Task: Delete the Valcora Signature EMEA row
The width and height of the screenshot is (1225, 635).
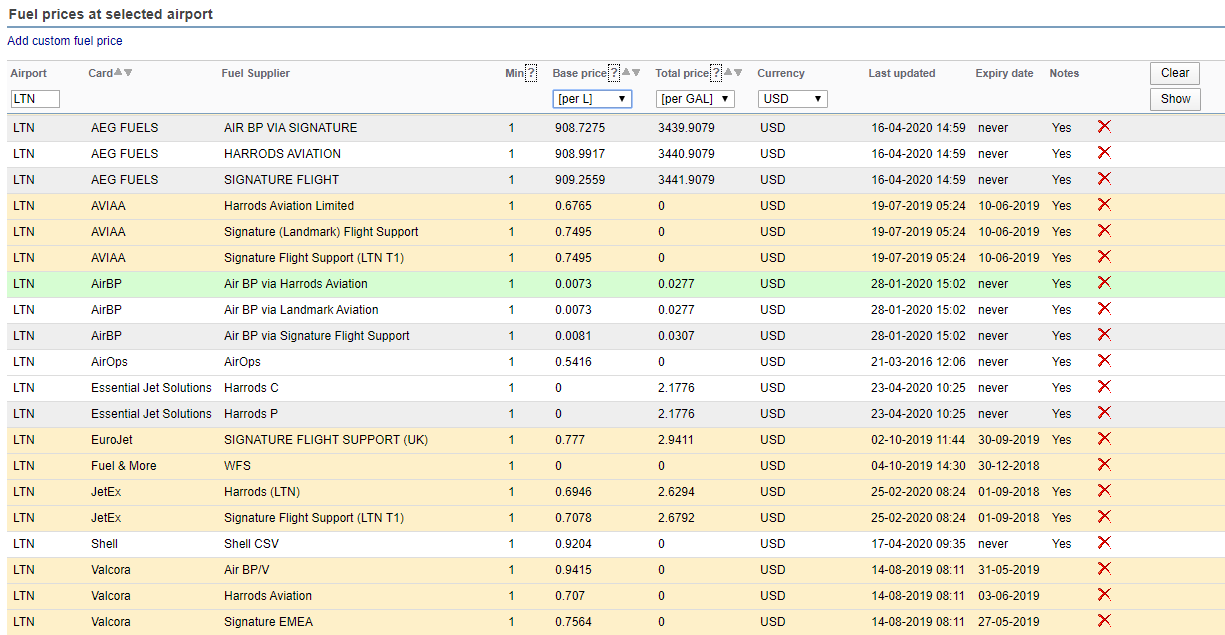Action: pos(1104,621)
